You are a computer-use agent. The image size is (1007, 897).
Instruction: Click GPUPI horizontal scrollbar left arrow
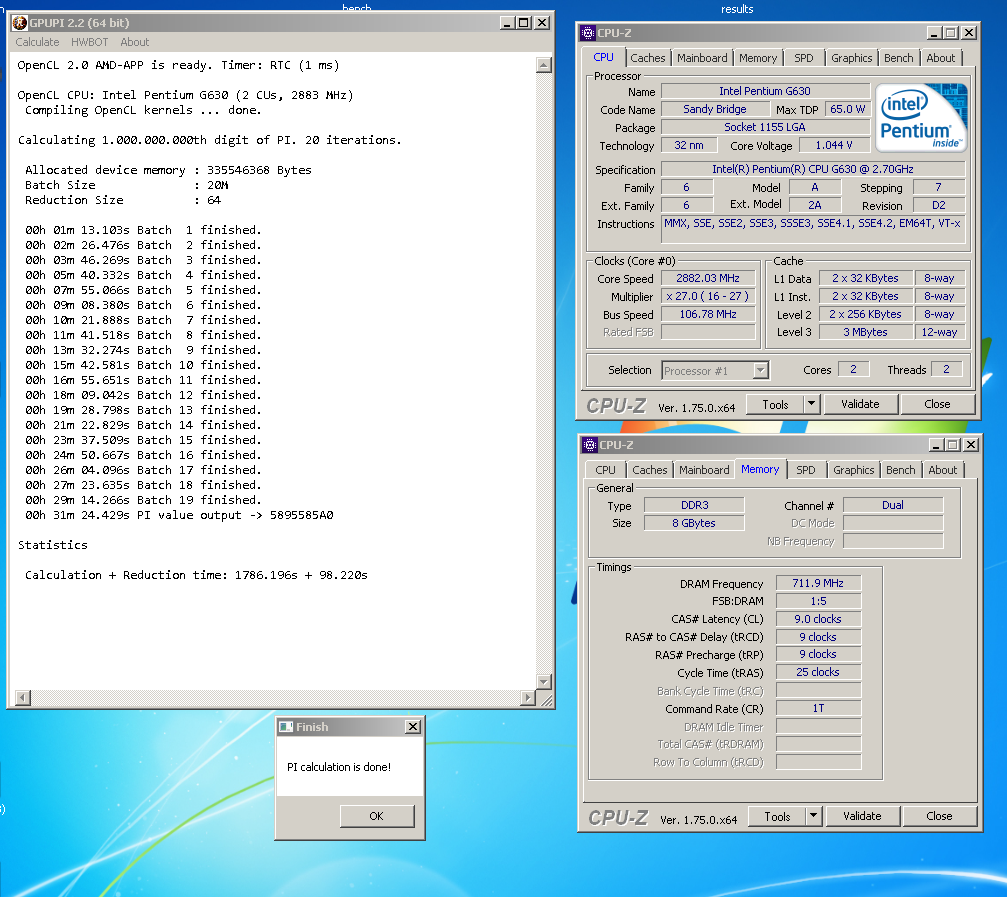[x=22, y=697]
